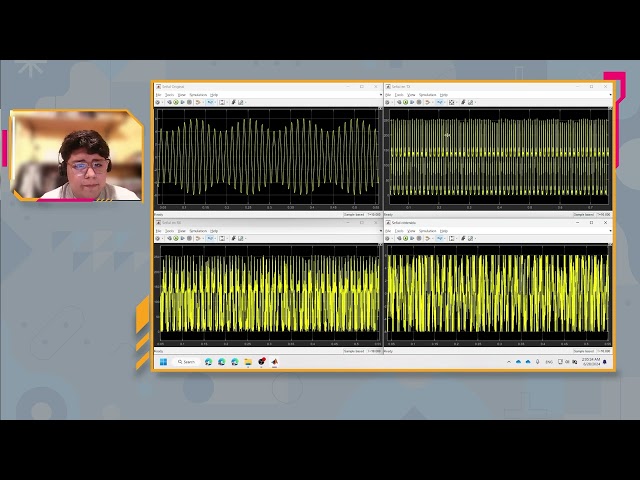640x480 pixels.
Task: Open the Windows Start menu
Action: tap(164, 362)
